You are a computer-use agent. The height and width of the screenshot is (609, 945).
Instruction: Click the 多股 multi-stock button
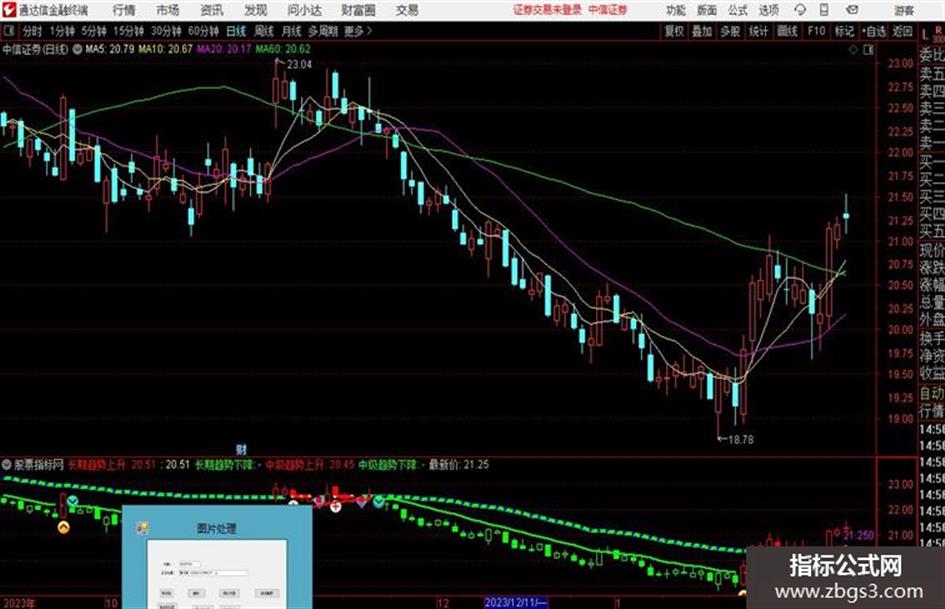coord(730,31)
